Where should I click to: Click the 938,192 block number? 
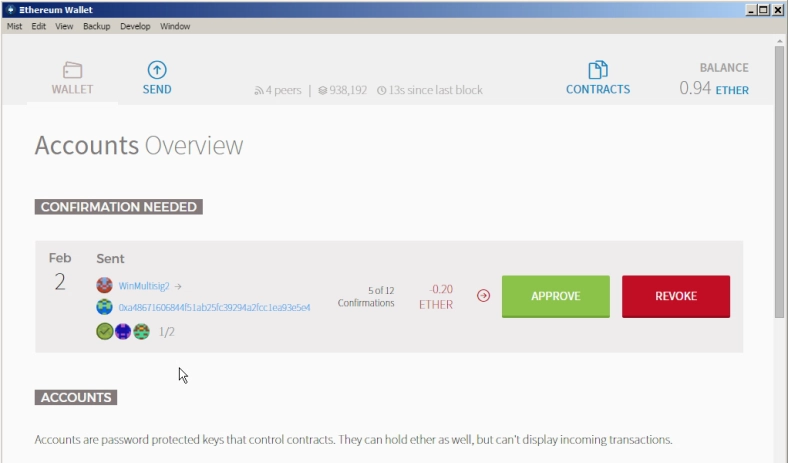tap(348, 90)
